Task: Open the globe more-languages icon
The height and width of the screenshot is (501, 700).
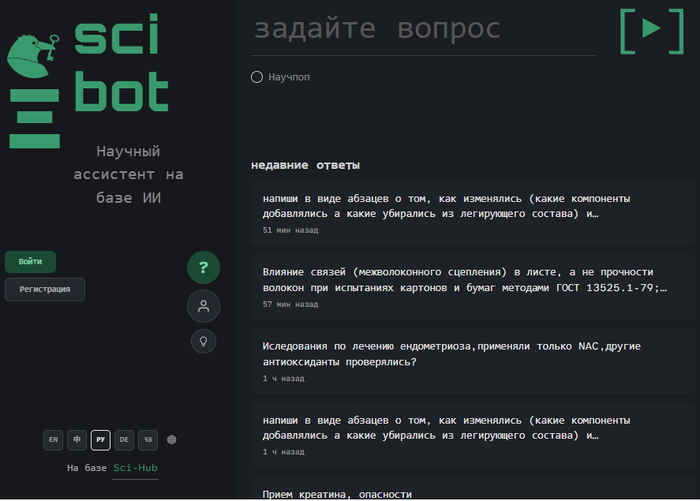Action: (171, 440)
